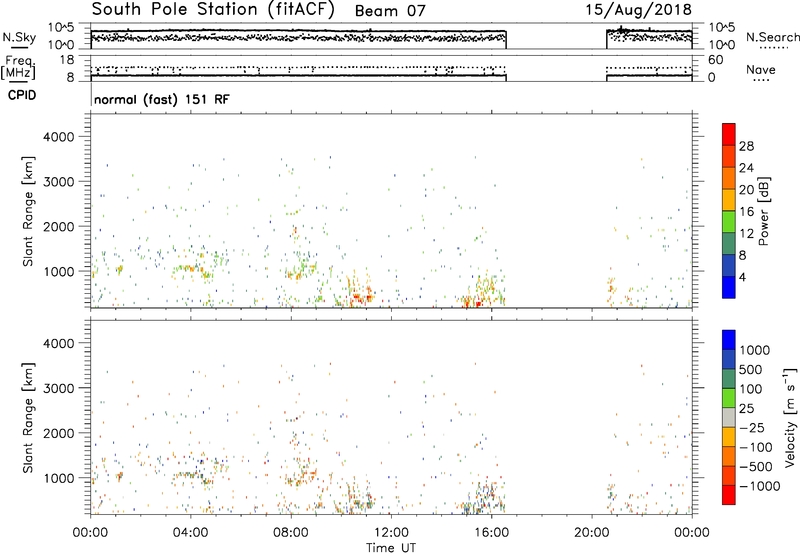Viewport: 800px width, 554px height.
Task: Click the red top of the power colorbar
Action: (729, 132)
